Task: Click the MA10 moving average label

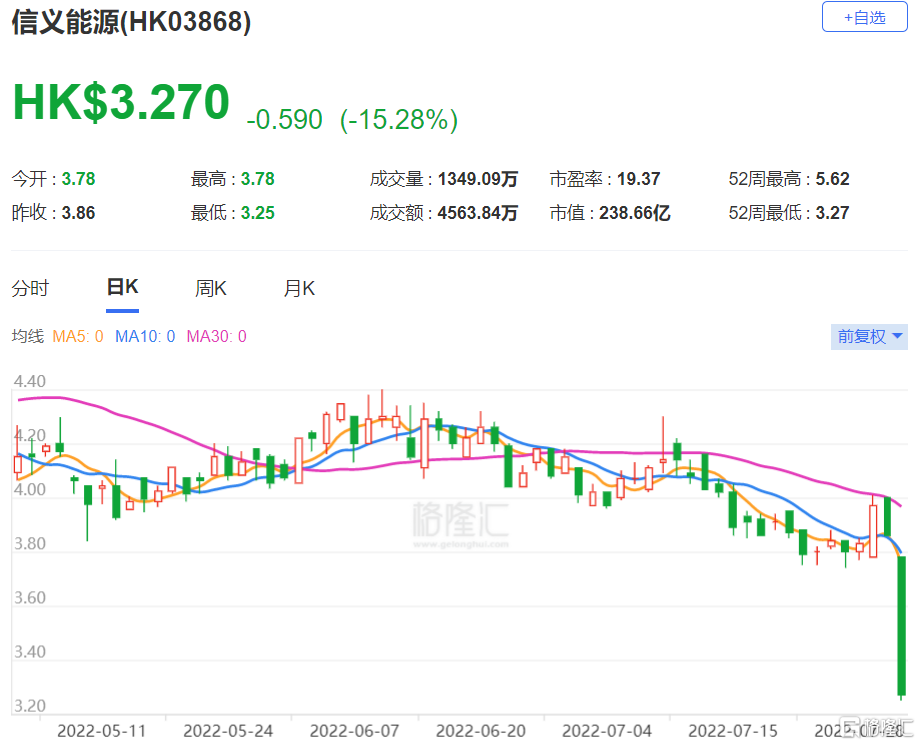Action: (x=145, y=336)
